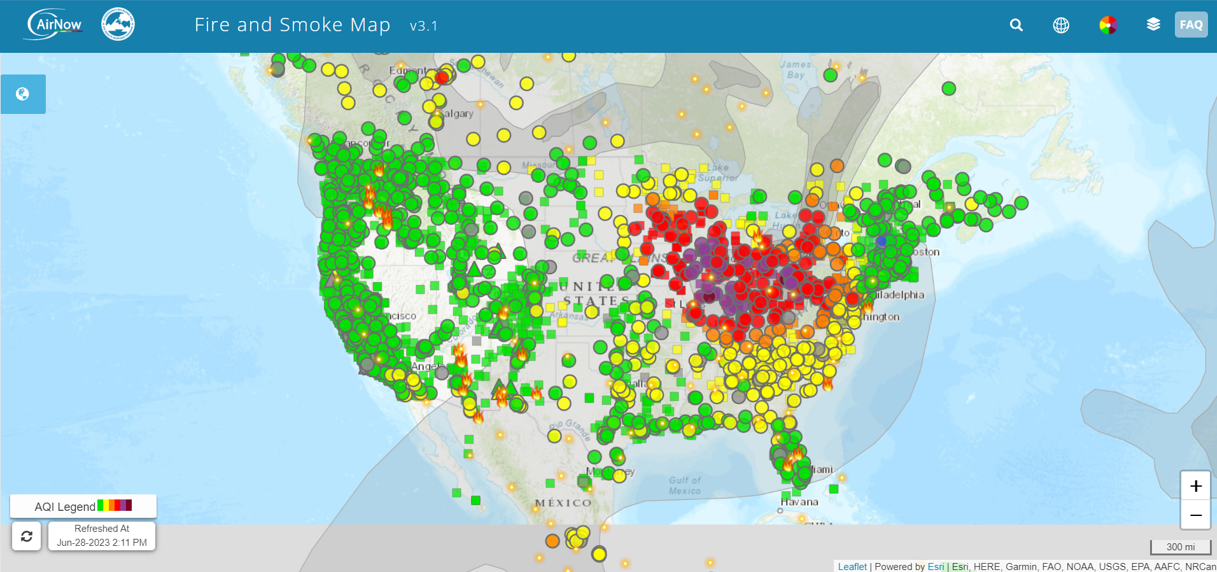Click the blue globe button at left edge
This screenshot has width=1217, height=572.
22,94
